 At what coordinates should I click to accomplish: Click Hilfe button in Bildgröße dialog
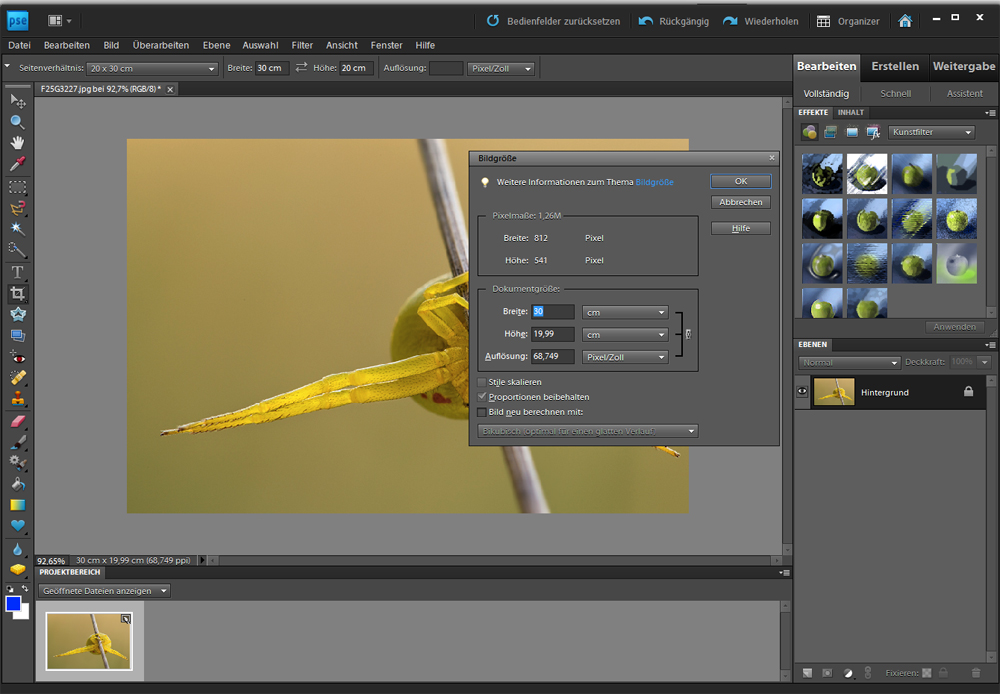click(740, 228)
